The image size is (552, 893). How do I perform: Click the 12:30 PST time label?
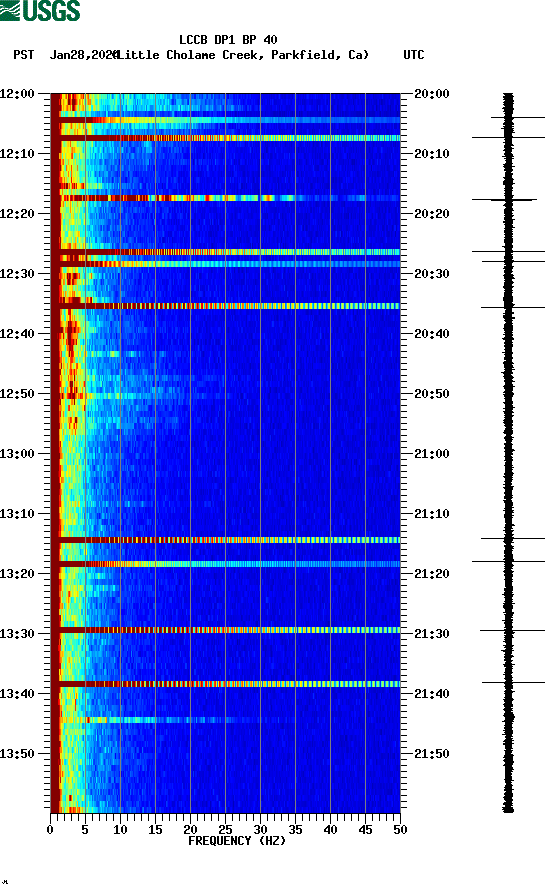[17, 274]
